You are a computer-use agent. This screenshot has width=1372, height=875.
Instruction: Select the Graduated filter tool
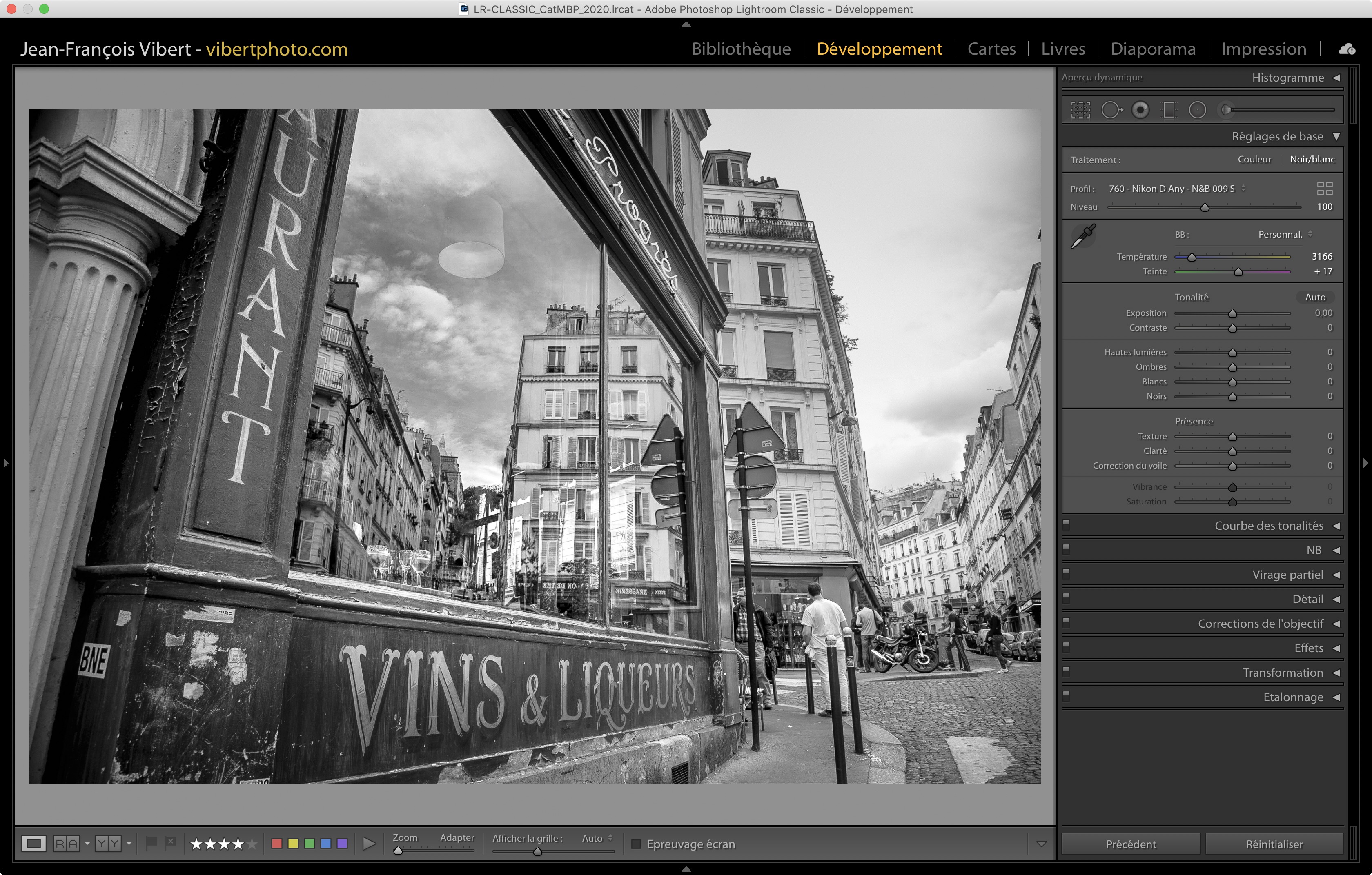pos(1169,110)
